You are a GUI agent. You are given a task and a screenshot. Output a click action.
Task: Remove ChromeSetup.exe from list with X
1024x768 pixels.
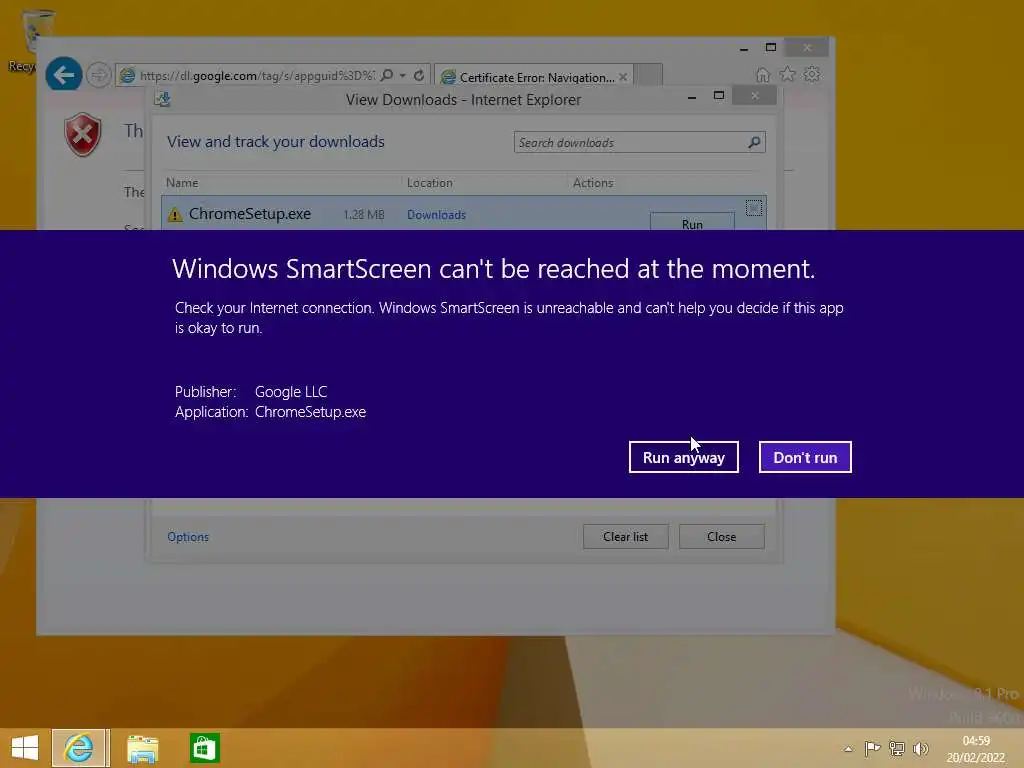[x=754, y=208]
